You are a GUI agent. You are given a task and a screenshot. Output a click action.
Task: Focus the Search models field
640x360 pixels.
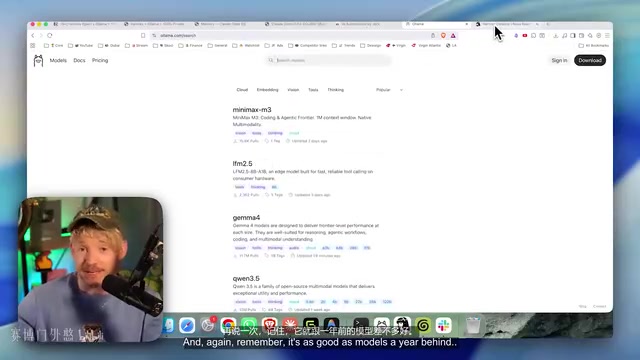(329, 60)
